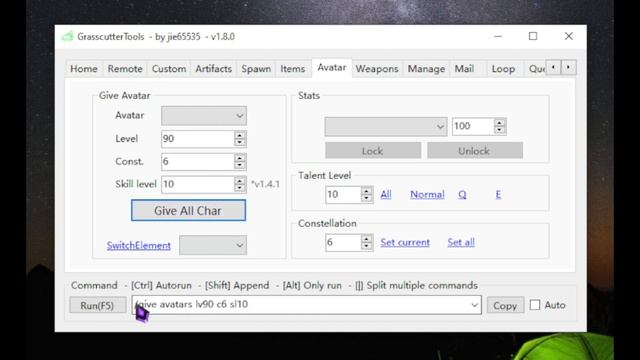Expand the command history dropdown arrow
640x360 pixels.
point(474,305)
